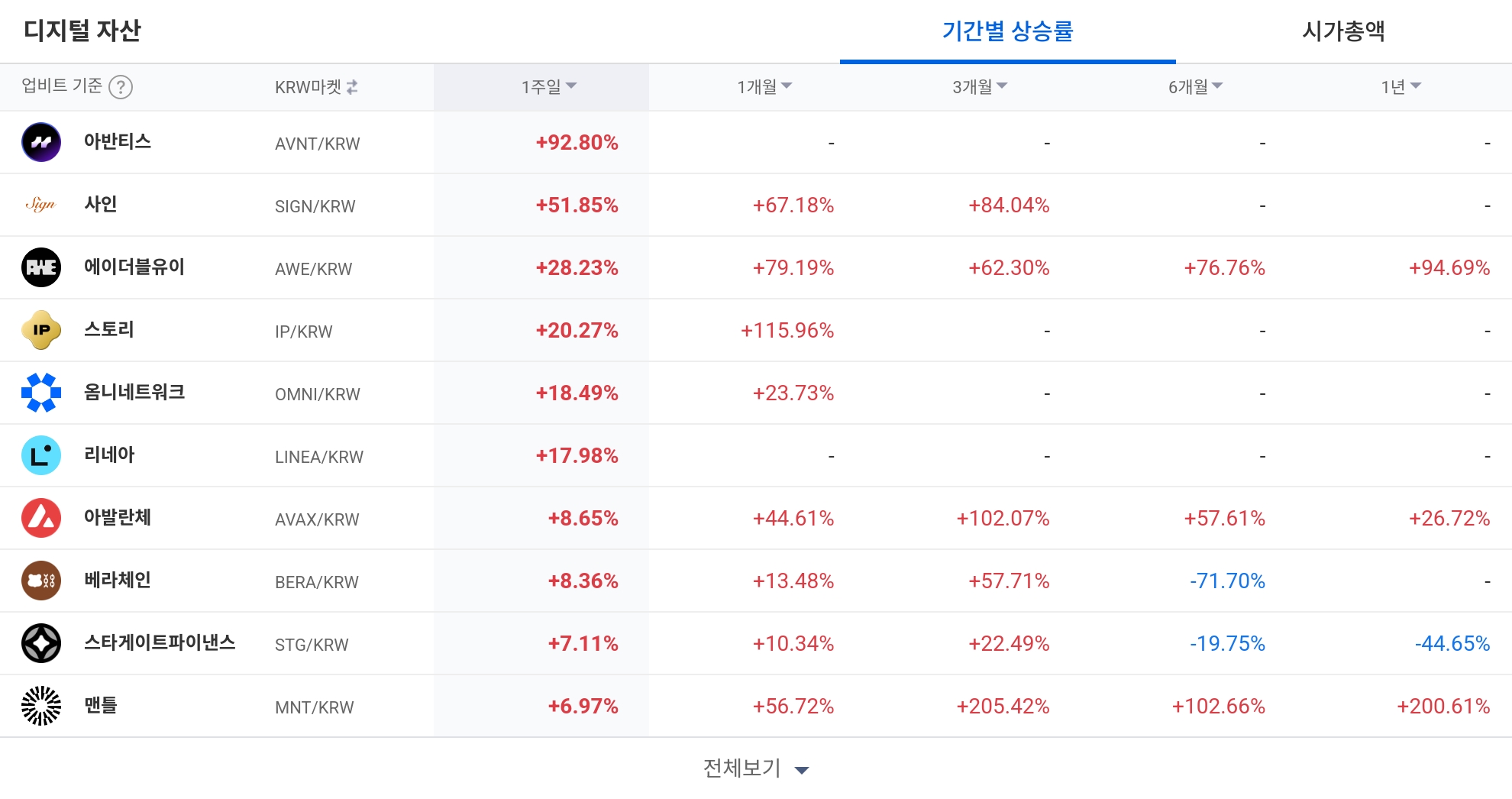Click the 리네아 (LINEA) coin icon
Screen dimensions: 1512x799
coord(41,455)
